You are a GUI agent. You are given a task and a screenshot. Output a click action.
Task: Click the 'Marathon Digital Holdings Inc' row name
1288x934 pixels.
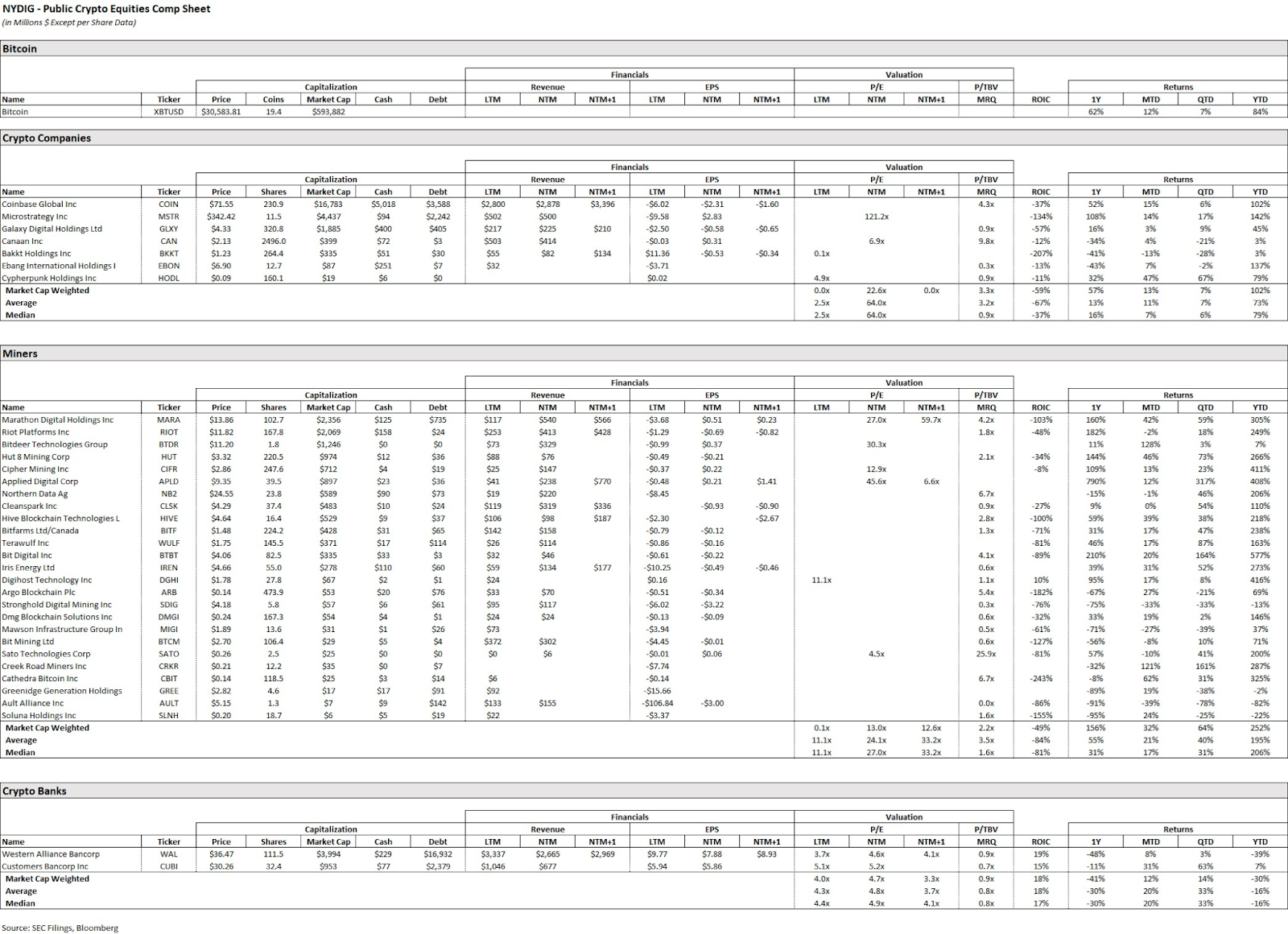(58, 420)
